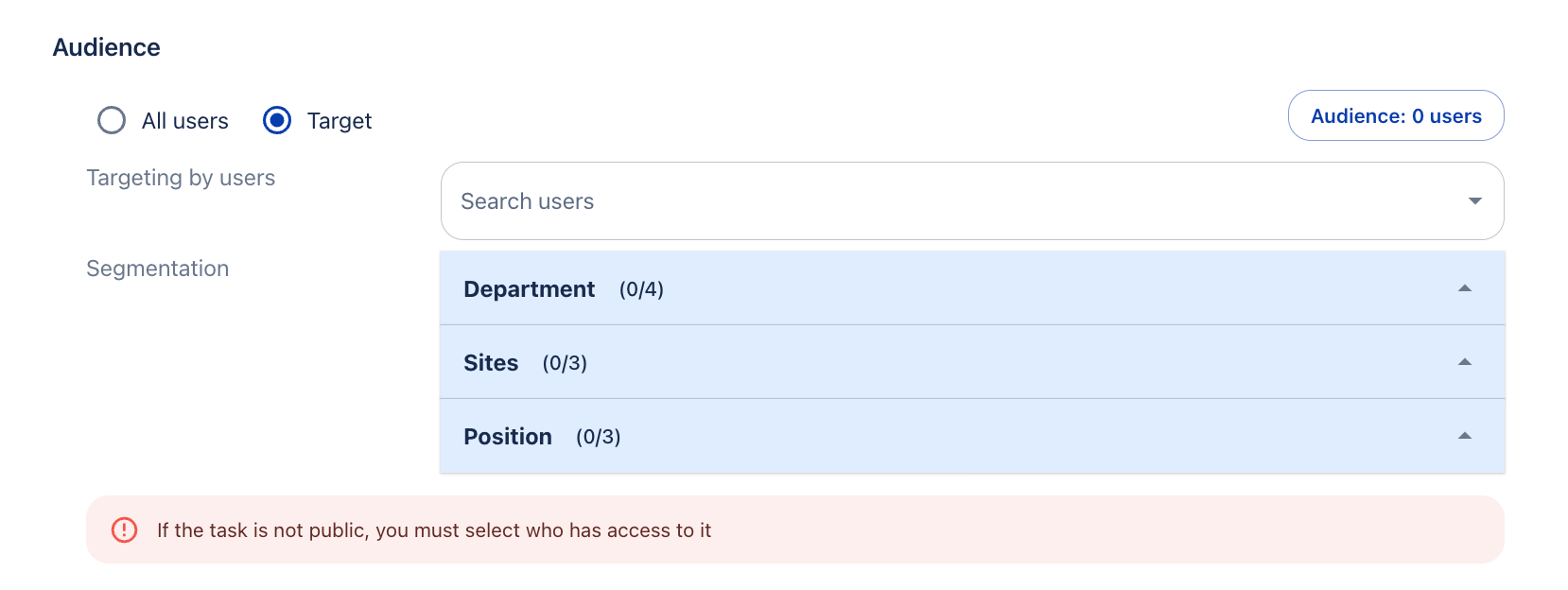The width and height of the screenshot is (1568, 590).
Task: Open the Search users dropdown arrow
Action: pos(1474,200)
